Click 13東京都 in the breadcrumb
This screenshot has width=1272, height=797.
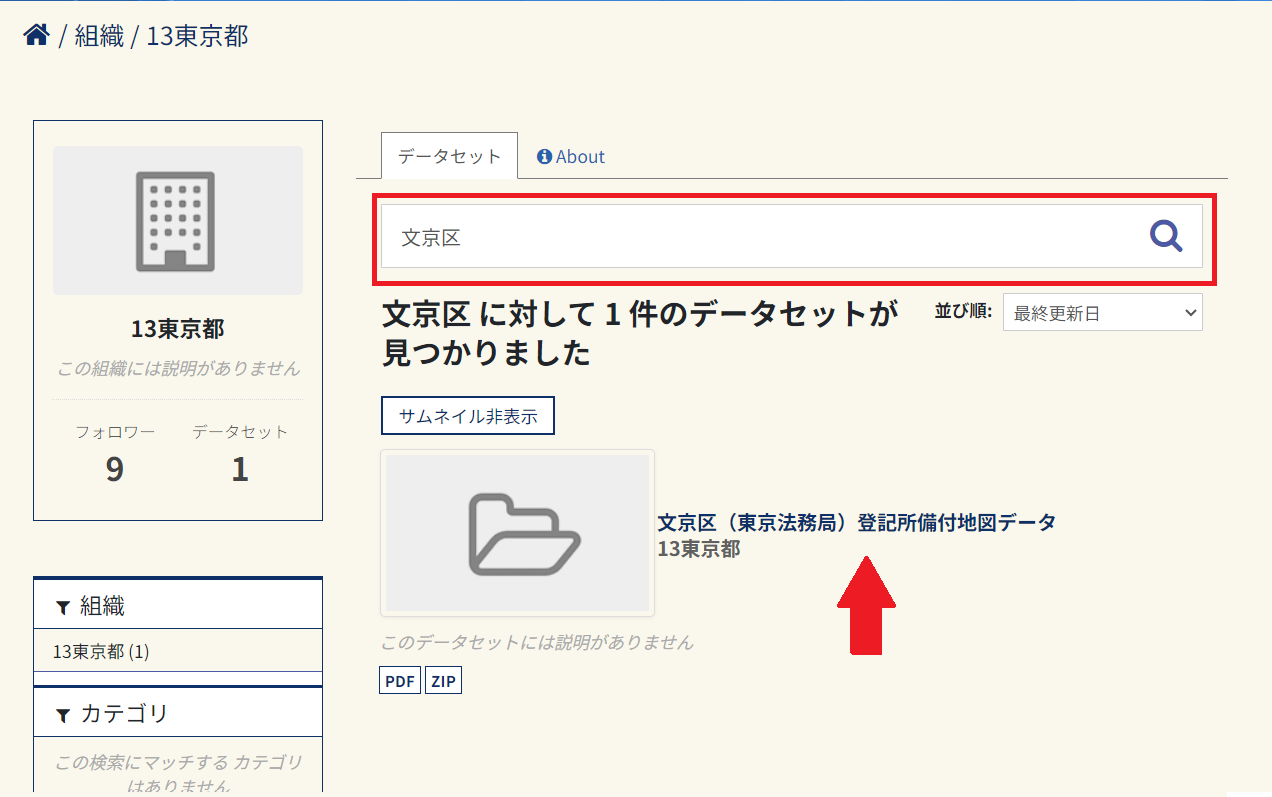click(x=197, y=37)
